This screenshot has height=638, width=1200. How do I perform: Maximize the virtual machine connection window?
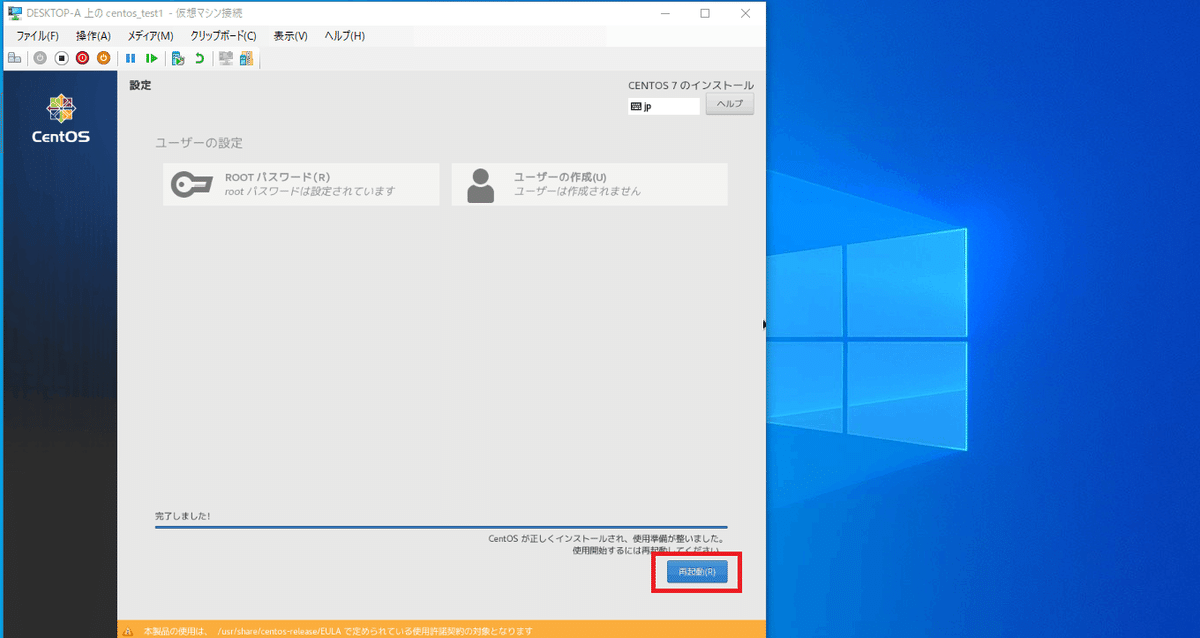click(705, 13)
